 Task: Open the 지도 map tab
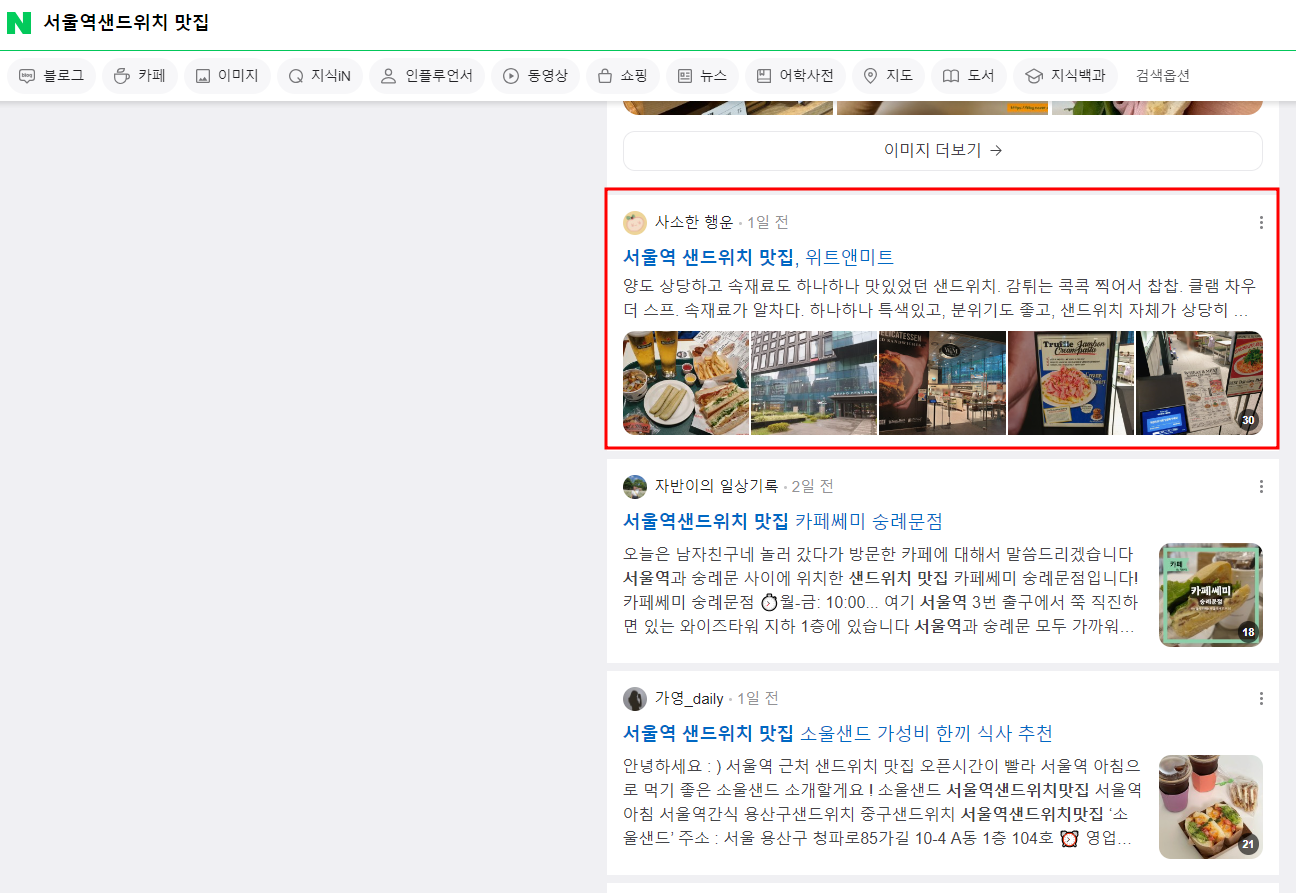point(888,76)
